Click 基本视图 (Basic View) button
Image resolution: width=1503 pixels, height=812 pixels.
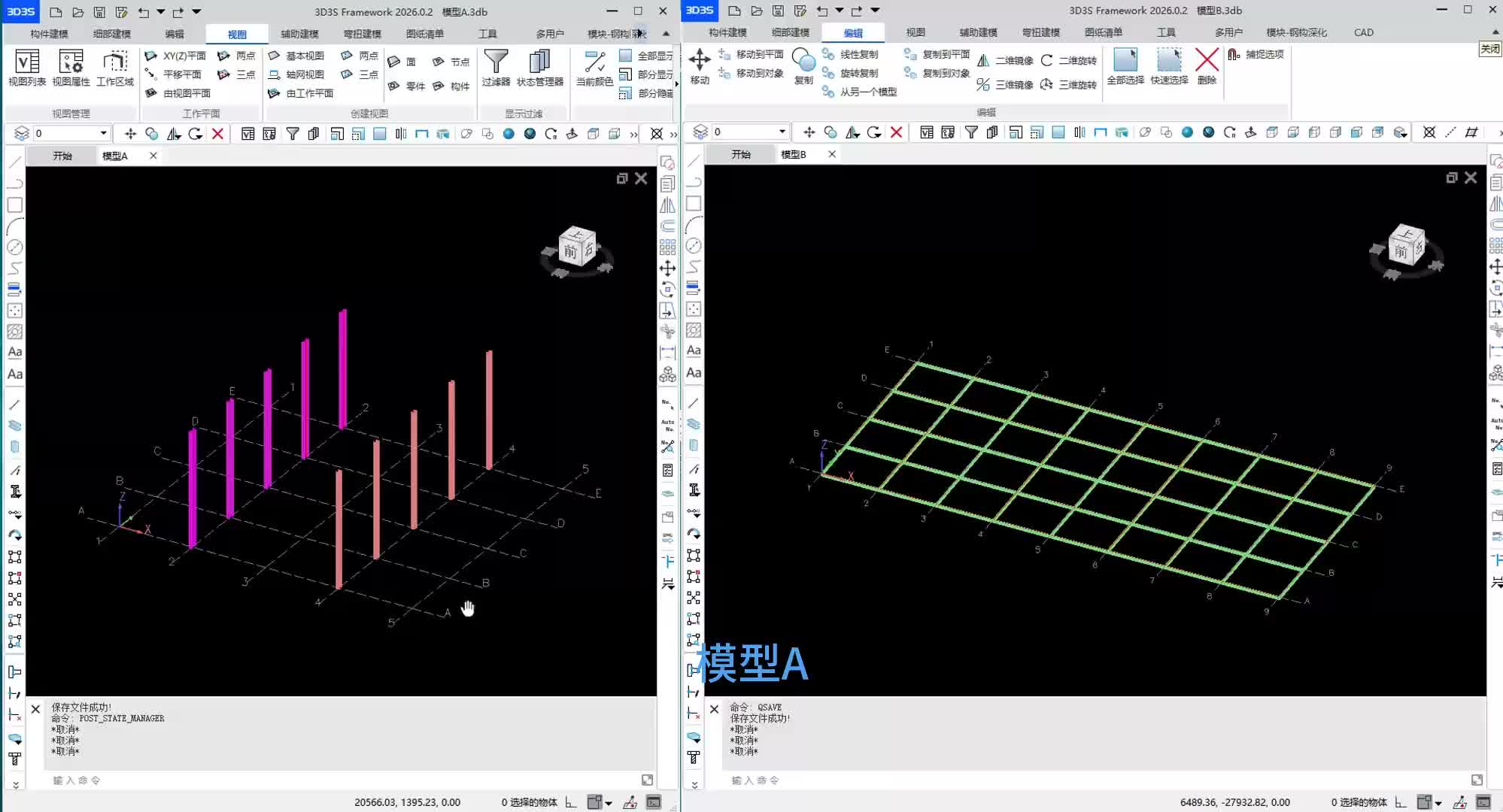click(x=297, y=56)
